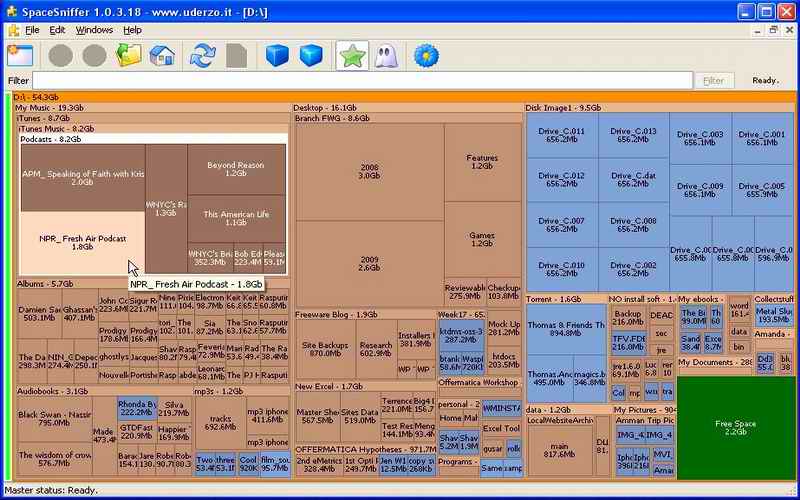The width and height of the screenshot is (800, 500).
Task: Toggle the ghost unknown-space button
Action: [x=386, y=55]
